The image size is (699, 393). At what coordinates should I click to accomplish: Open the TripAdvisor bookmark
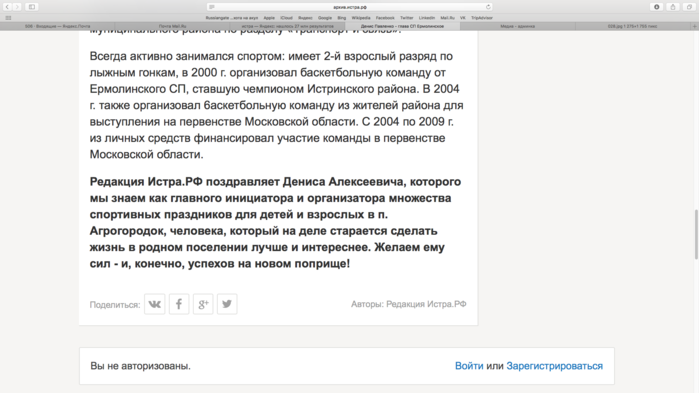click(x=481, y=18)
